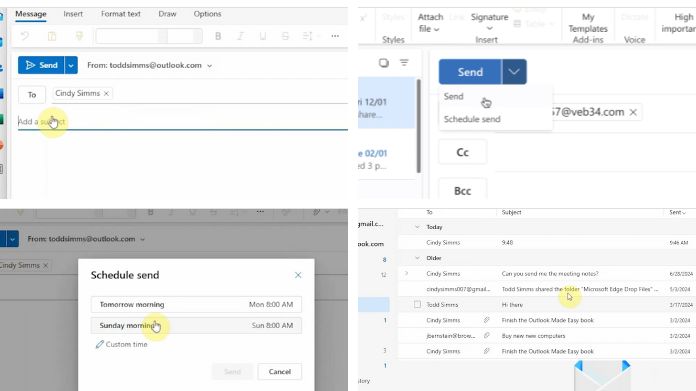Open 'Can you send me the meeting notes?' email
This screenshot has height=391, width=696.
tap(547, 274)
